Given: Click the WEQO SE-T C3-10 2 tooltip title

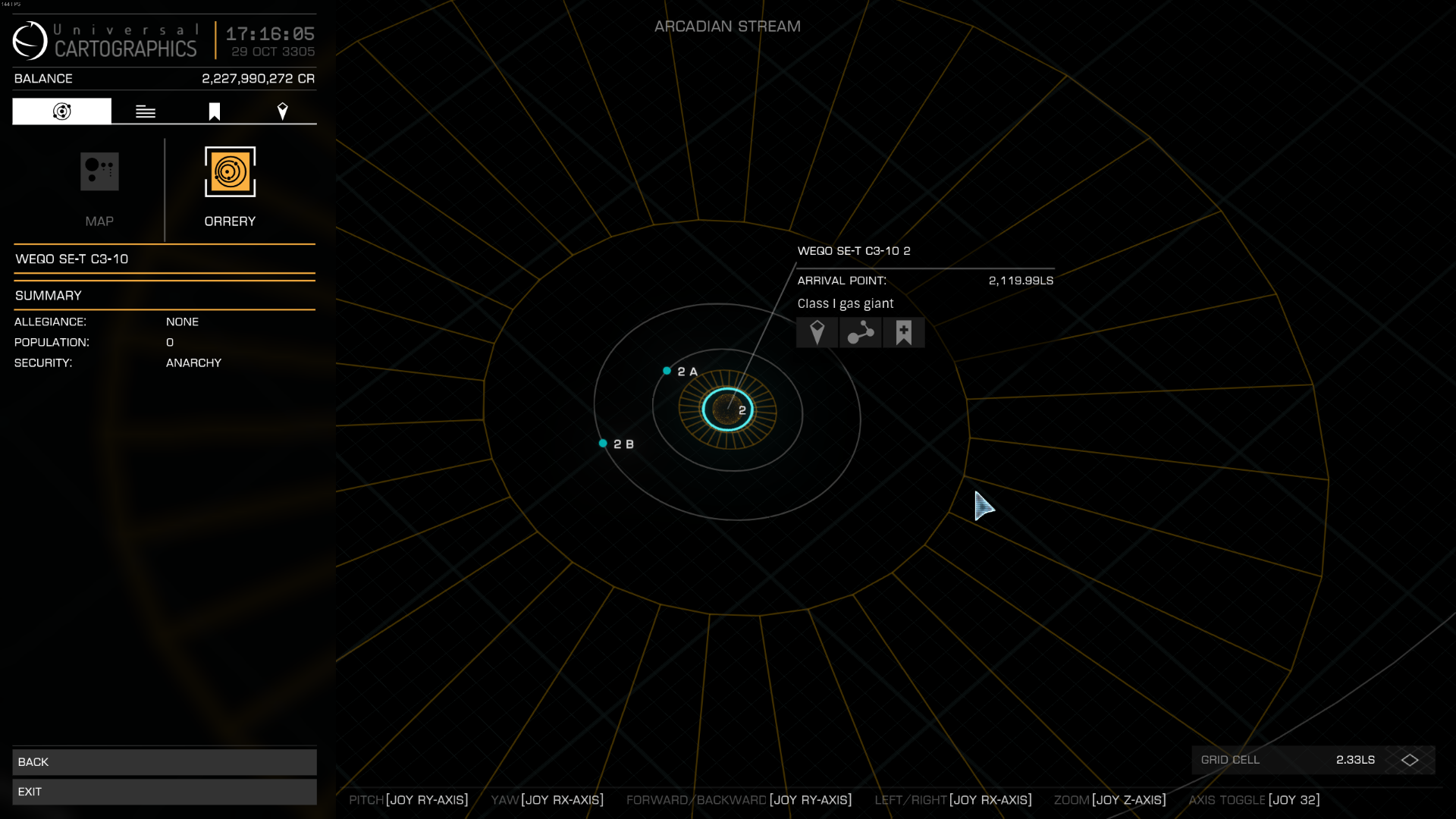Looking at the screenshot, I should click(x=854, y=251).
